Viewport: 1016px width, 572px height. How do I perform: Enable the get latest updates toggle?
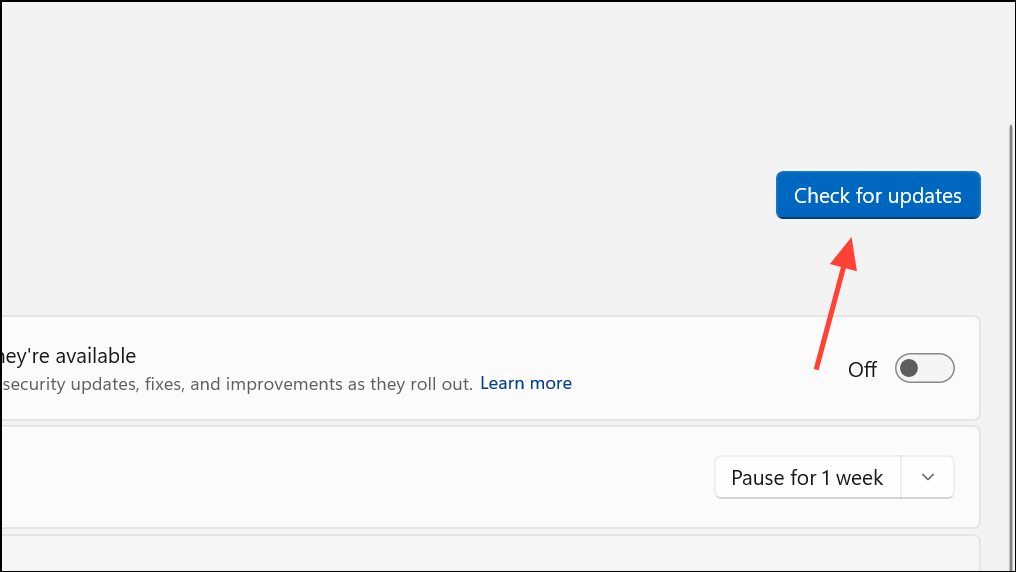click(924, 369)
